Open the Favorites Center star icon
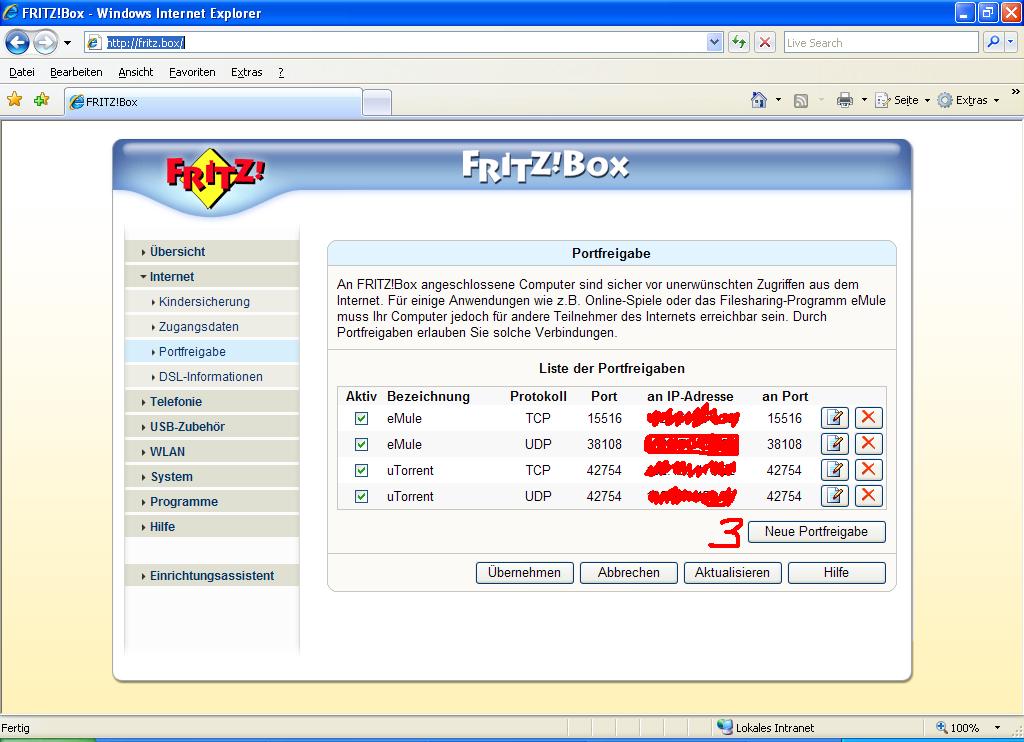 [14, 100]
